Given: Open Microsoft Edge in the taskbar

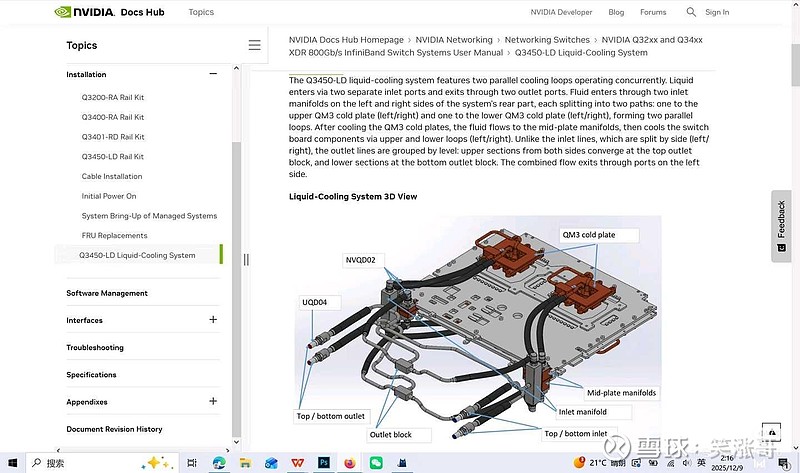Looking at the screenshot, I should point(219,463).
